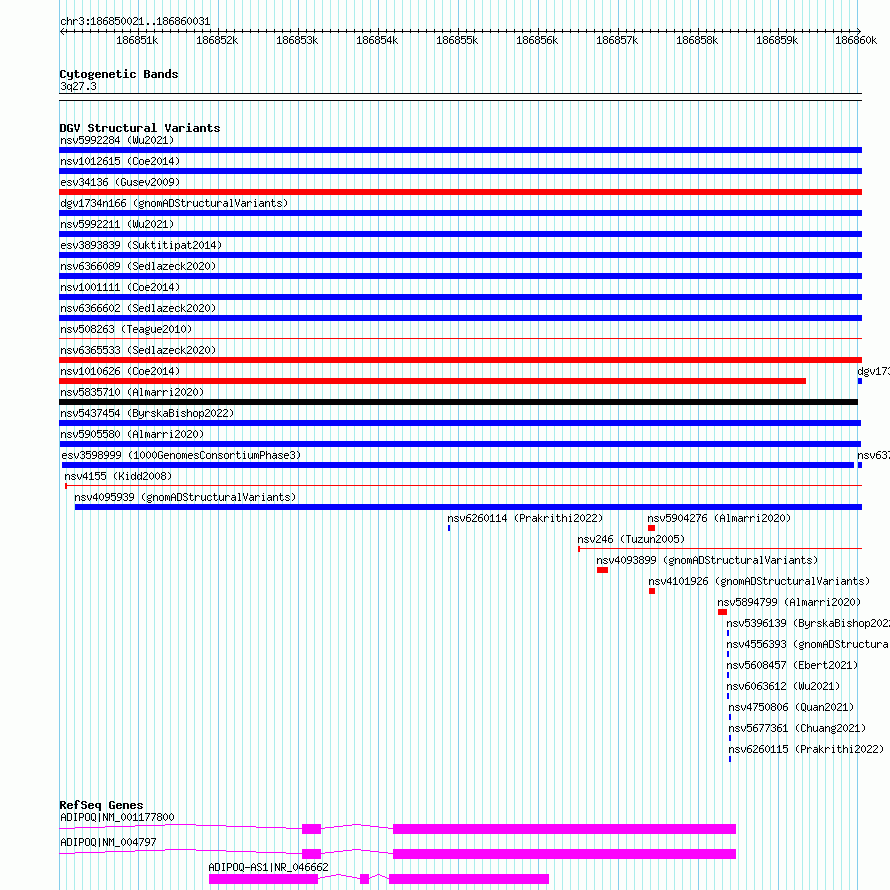Click the small middle exon of ADIPOQ-AS1
Viewport: 890px width, 890px height.
tap(364, 879)
